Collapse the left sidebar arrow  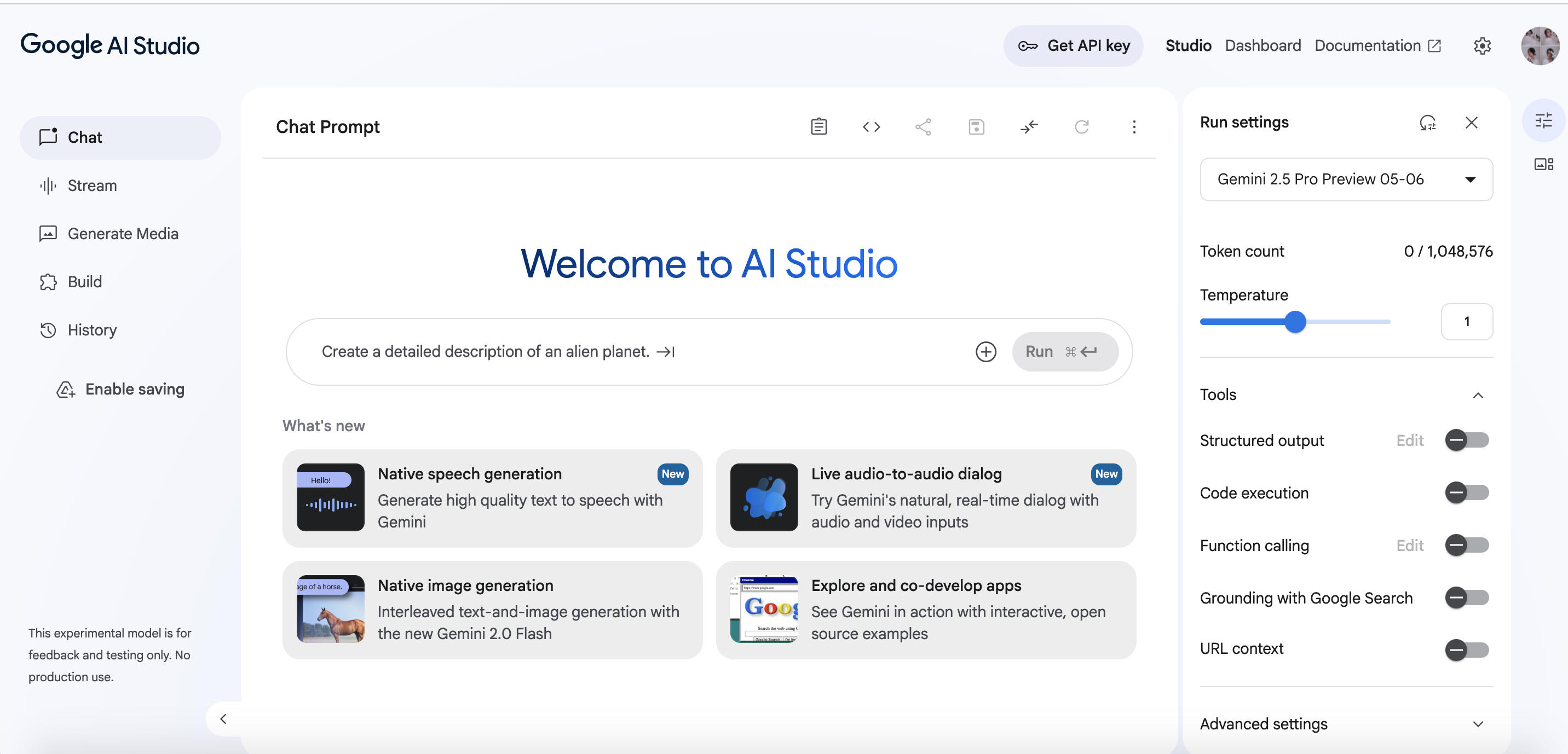[x=223, y=718]
